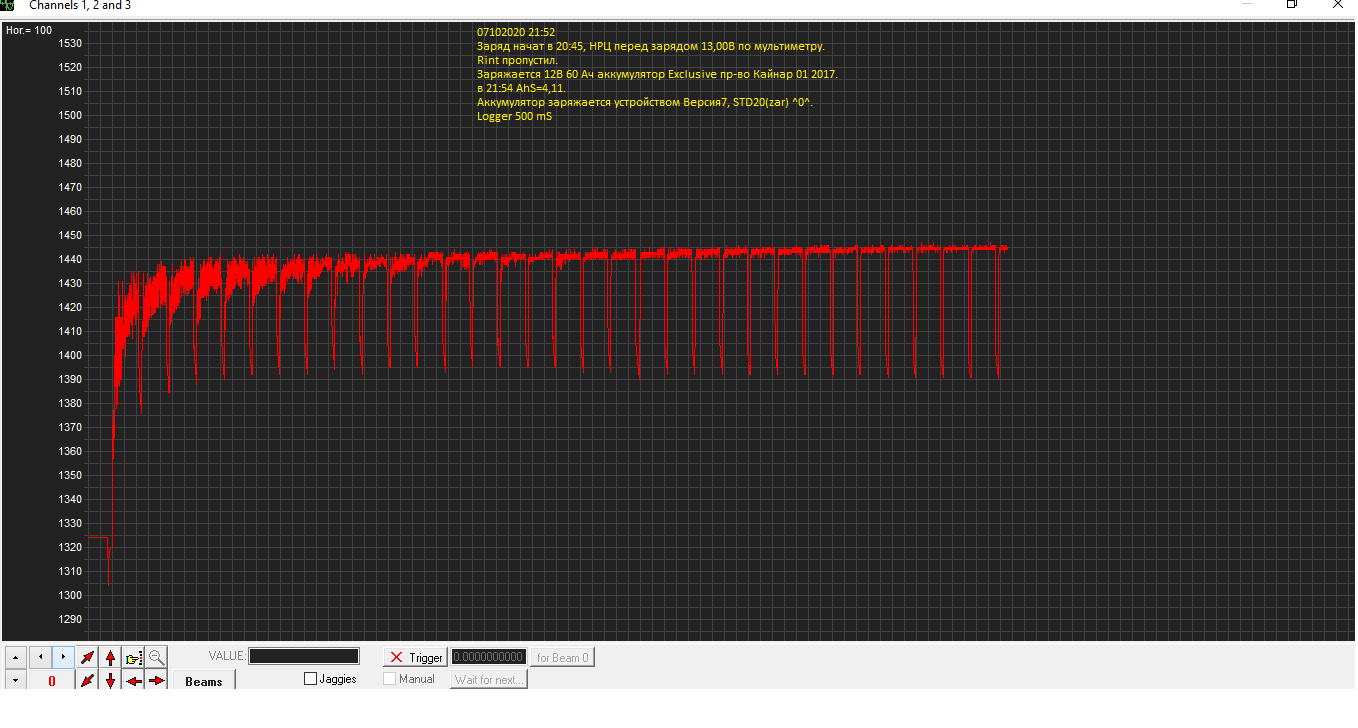Toggle the Manual checkbox
The image size is (1358, 728).
390,679
